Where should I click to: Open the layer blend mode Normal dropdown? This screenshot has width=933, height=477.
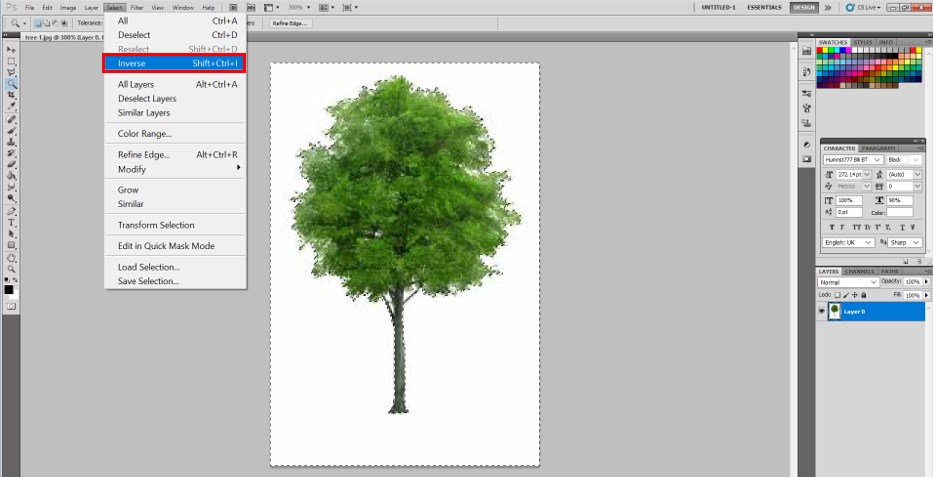(x=848, y=283)
